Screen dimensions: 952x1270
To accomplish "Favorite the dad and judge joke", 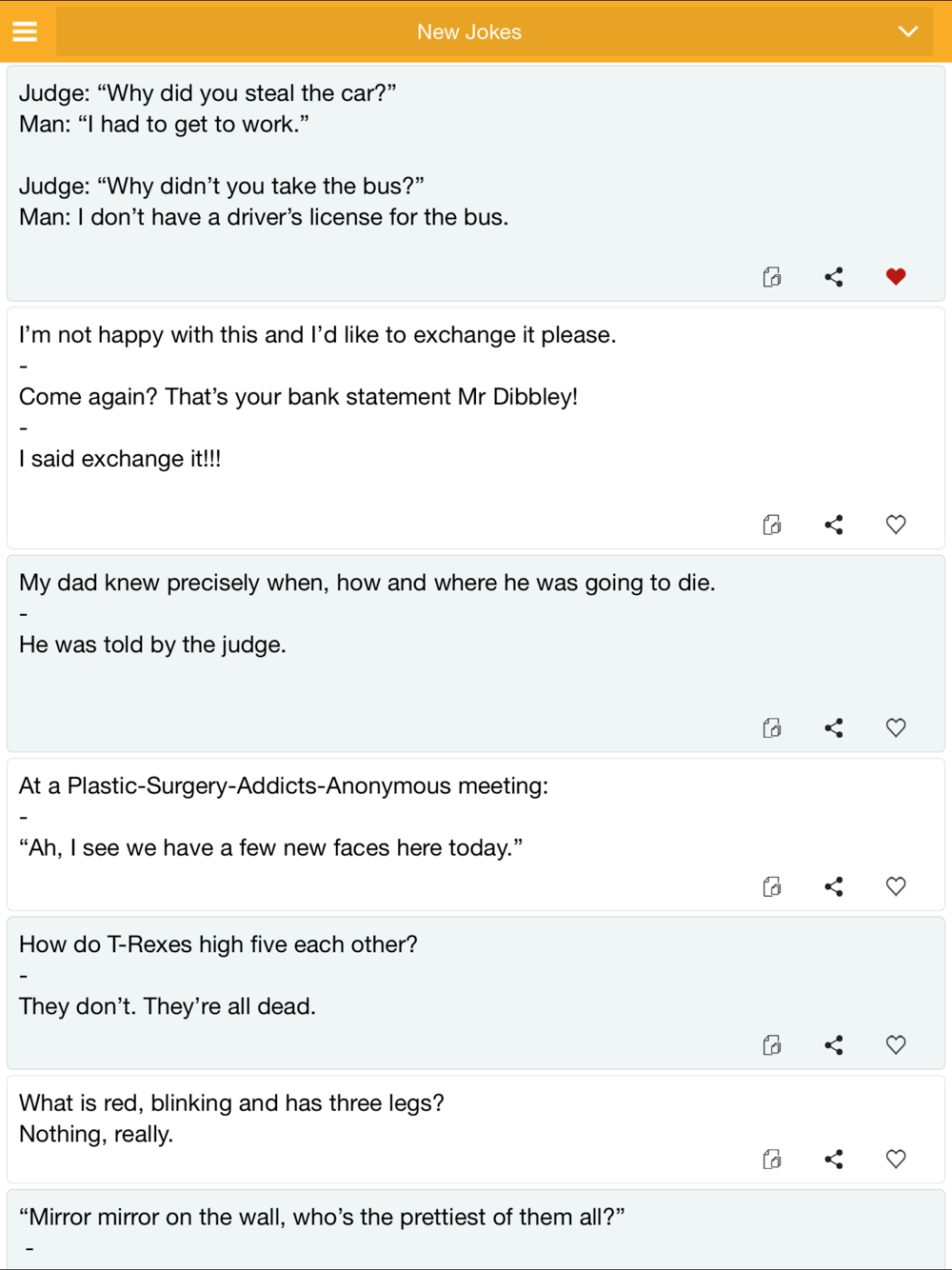I will [x=896, y=728].
